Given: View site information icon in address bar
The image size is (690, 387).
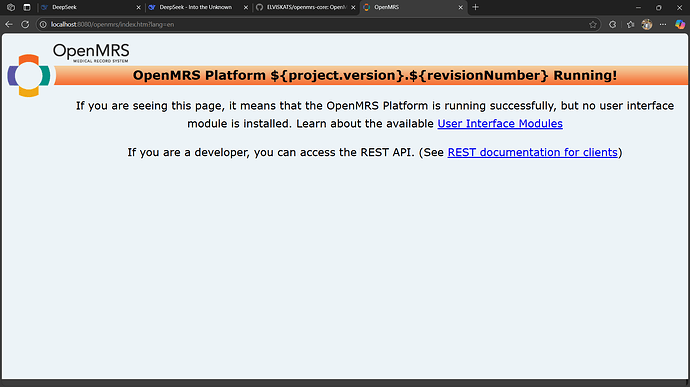Looking at the screenshot, I should point(43,25).
